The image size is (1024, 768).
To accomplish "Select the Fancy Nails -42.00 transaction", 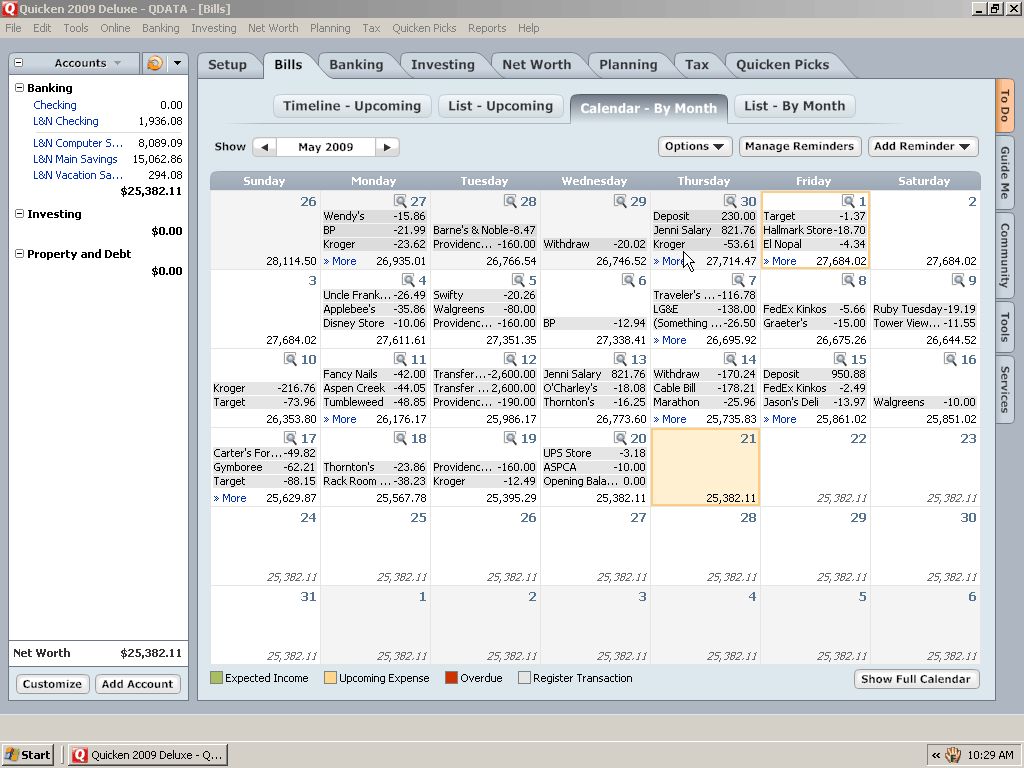I will click(x=374, y=374).
